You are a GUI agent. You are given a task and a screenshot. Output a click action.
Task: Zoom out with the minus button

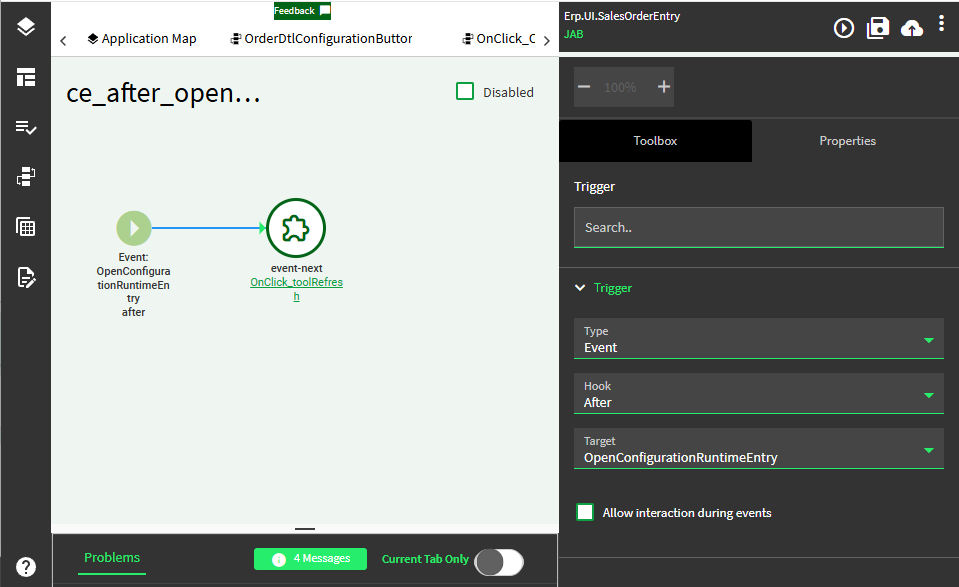(x=584, y=87)
